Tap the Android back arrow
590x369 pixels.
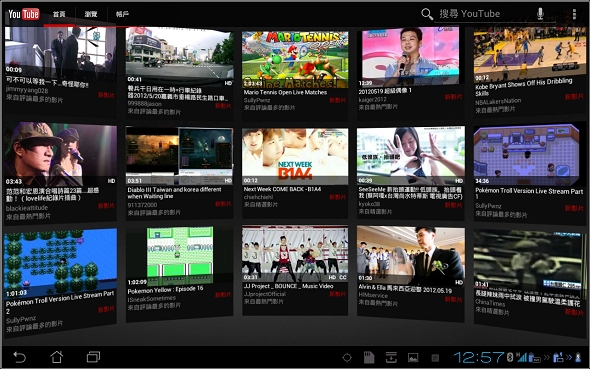(x=19, y=357)
